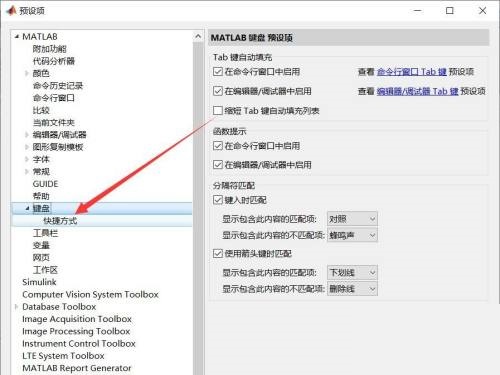Select Computer Vision System Toolbox
Screen dimensions: 500x375
click(90, 295)
